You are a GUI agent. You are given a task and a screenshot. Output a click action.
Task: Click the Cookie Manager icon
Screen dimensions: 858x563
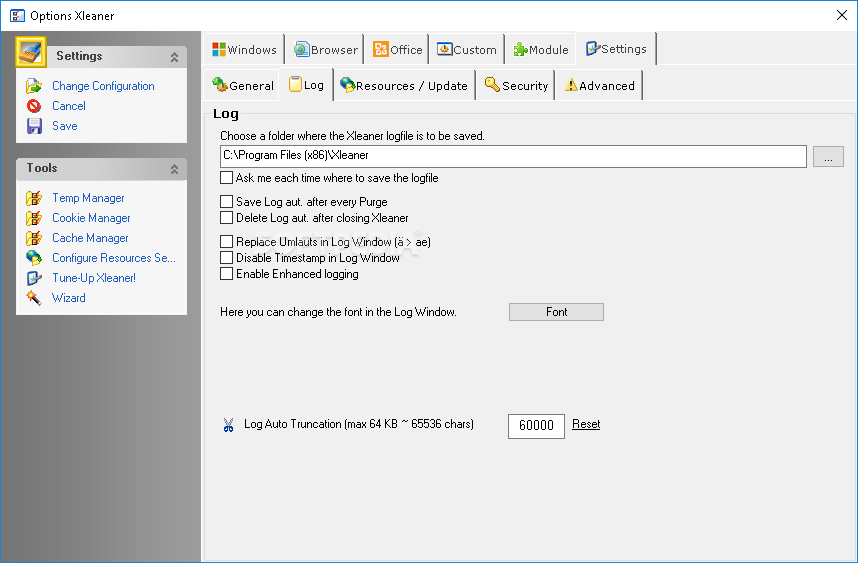[x=34, y=218]
